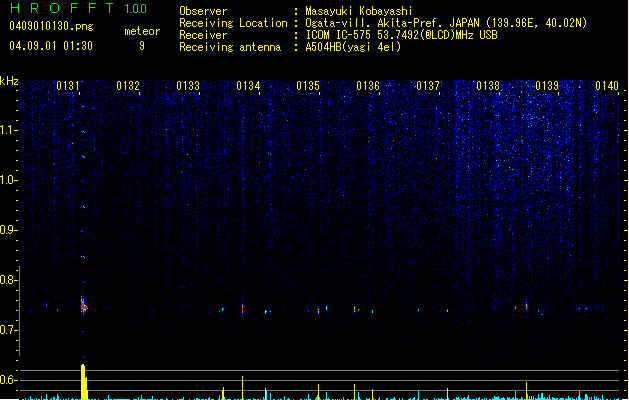Image resolution: width=629 pixels, height=400 pixels.
Task: Click the 0133 time marker
Action: tap(188, 86)
